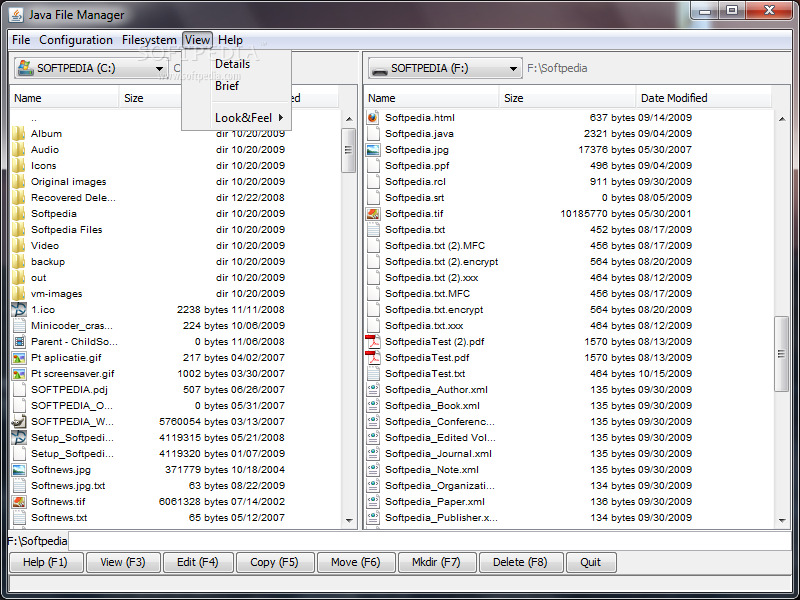800x600 pixels.
Task: Click the left pane scroll down arrow
Action: click(x=349, y=520)
